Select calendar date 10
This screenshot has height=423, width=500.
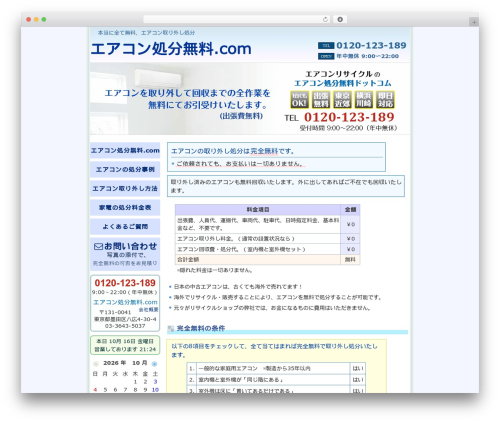155,390
